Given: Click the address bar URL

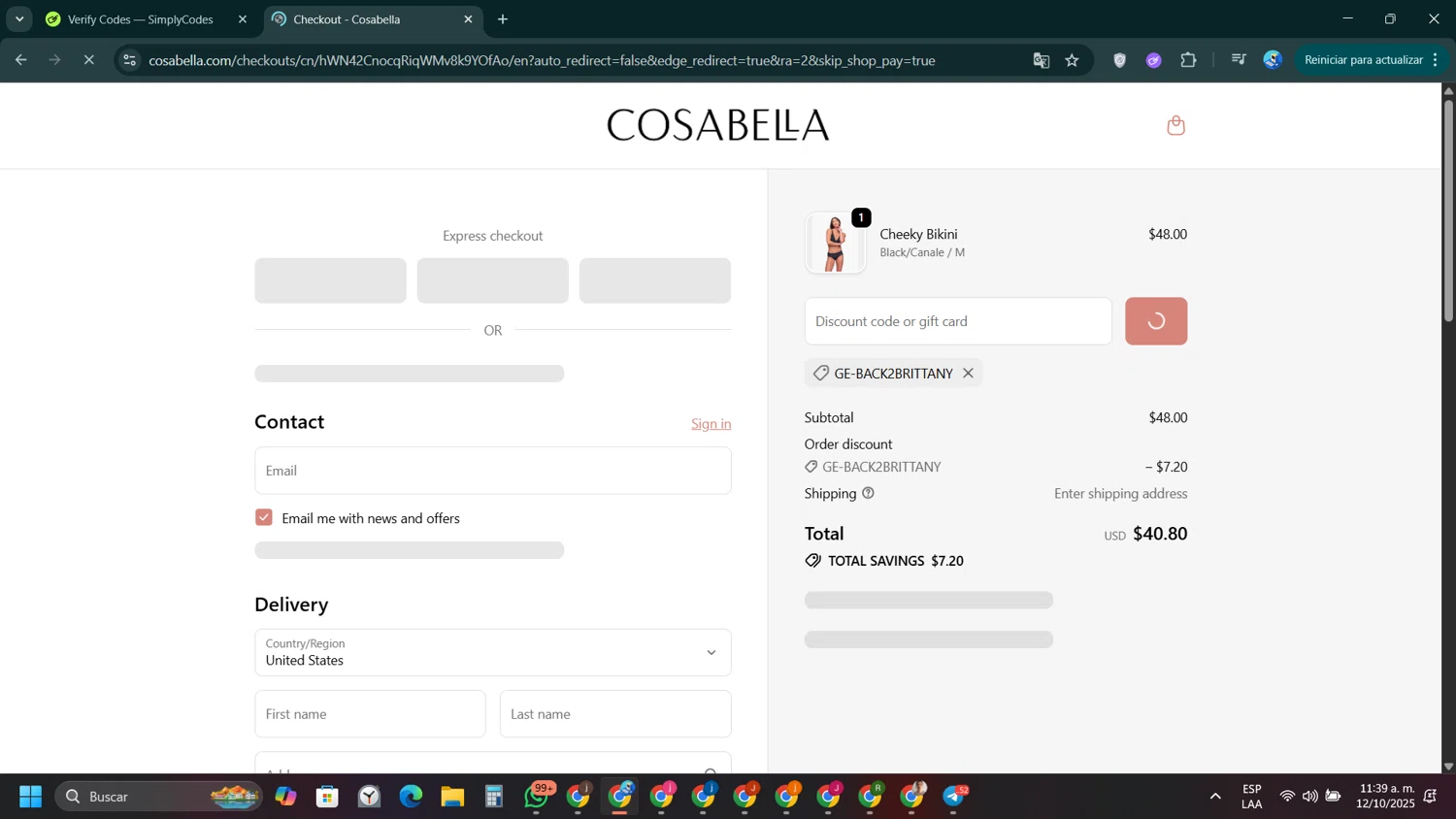Looking at the screenshot, I should (542, 60).
